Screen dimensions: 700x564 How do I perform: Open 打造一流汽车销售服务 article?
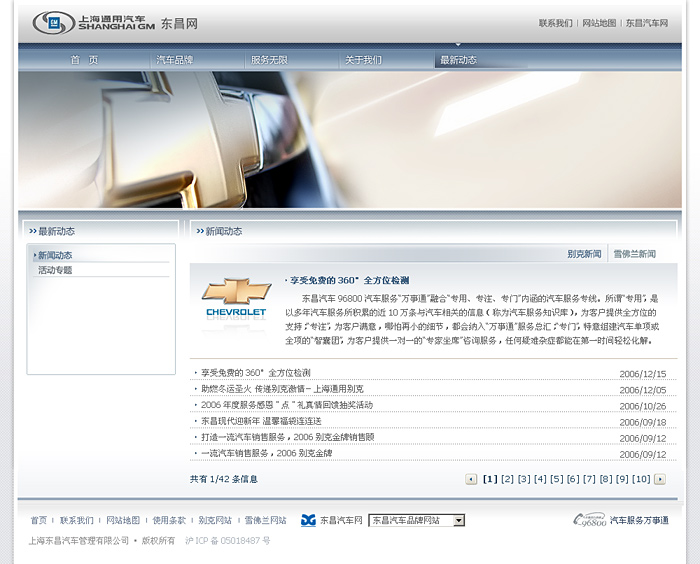click(x=288, y=437)
